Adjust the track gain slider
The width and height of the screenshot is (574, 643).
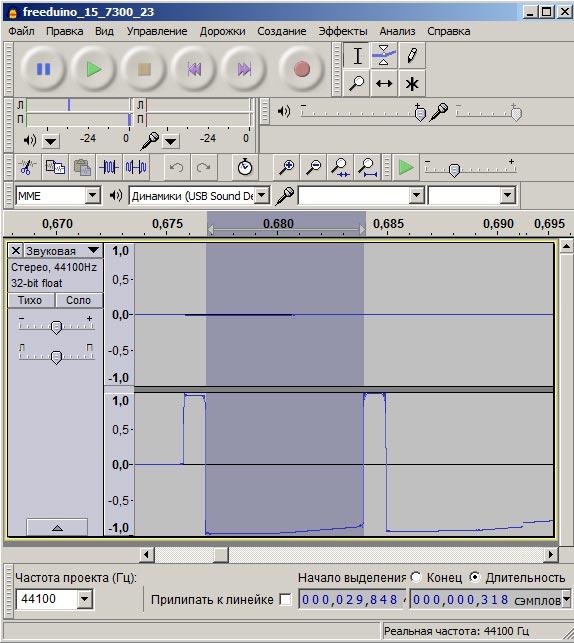(56, 327)
